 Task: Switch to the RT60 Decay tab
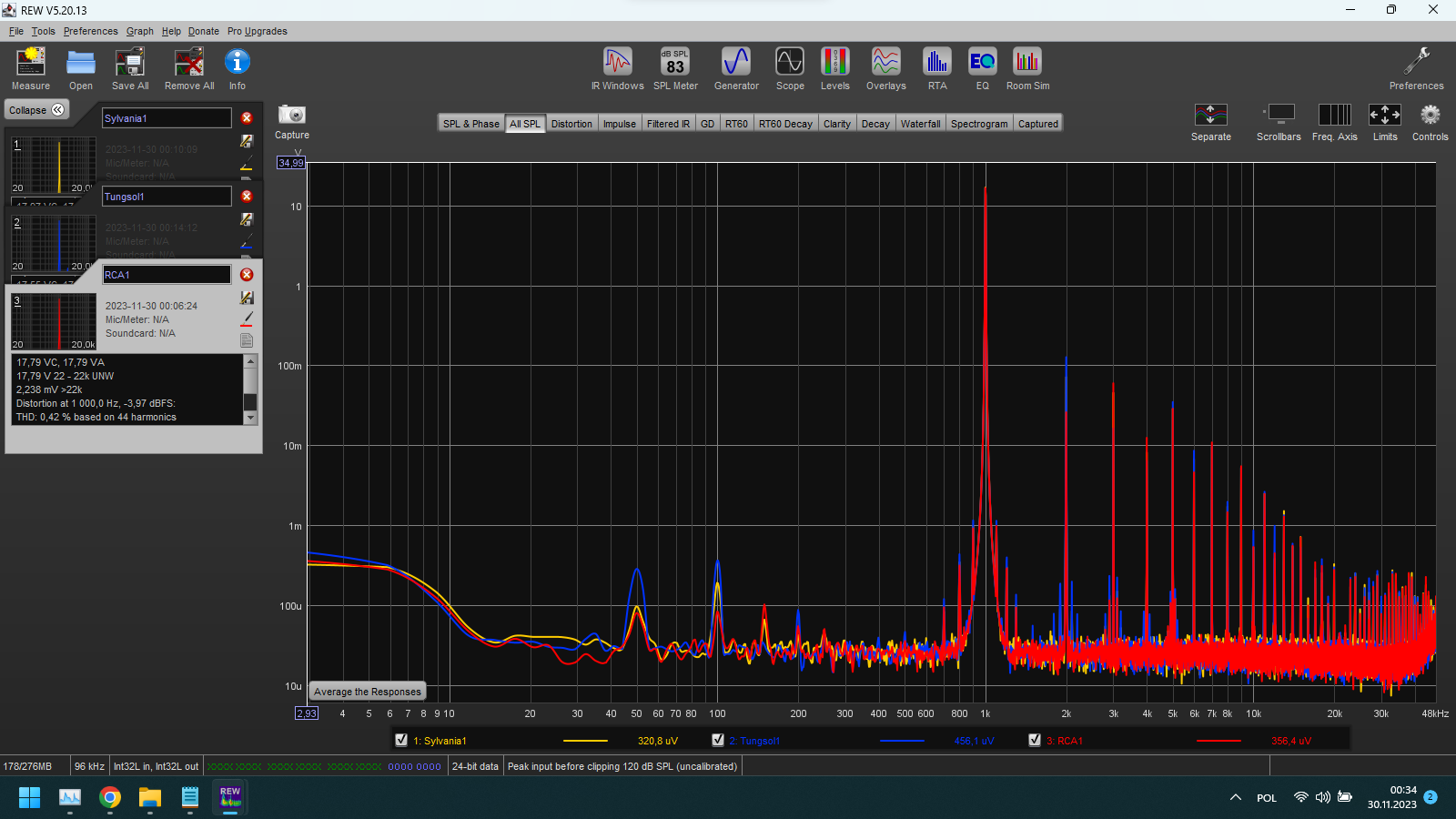785,124
